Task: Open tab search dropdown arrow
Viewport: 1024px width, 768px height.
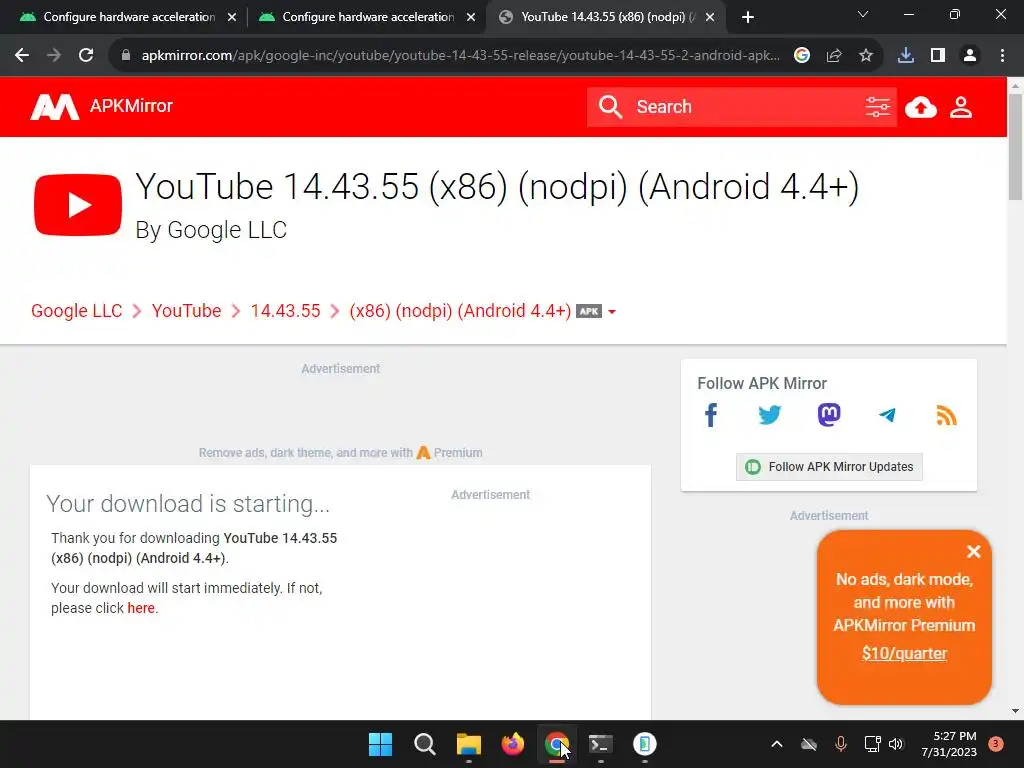Action: (863, 14)
